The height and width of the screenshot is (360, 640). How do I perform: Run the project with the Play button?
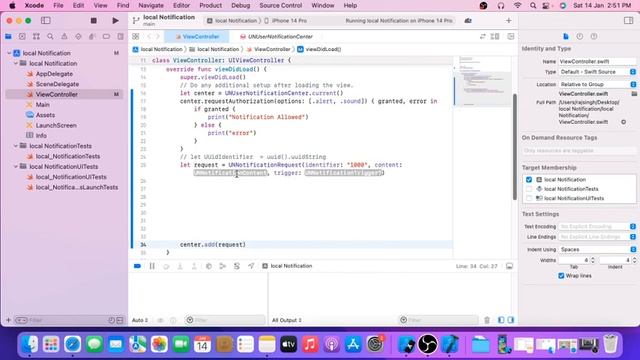tap(116, 20)
